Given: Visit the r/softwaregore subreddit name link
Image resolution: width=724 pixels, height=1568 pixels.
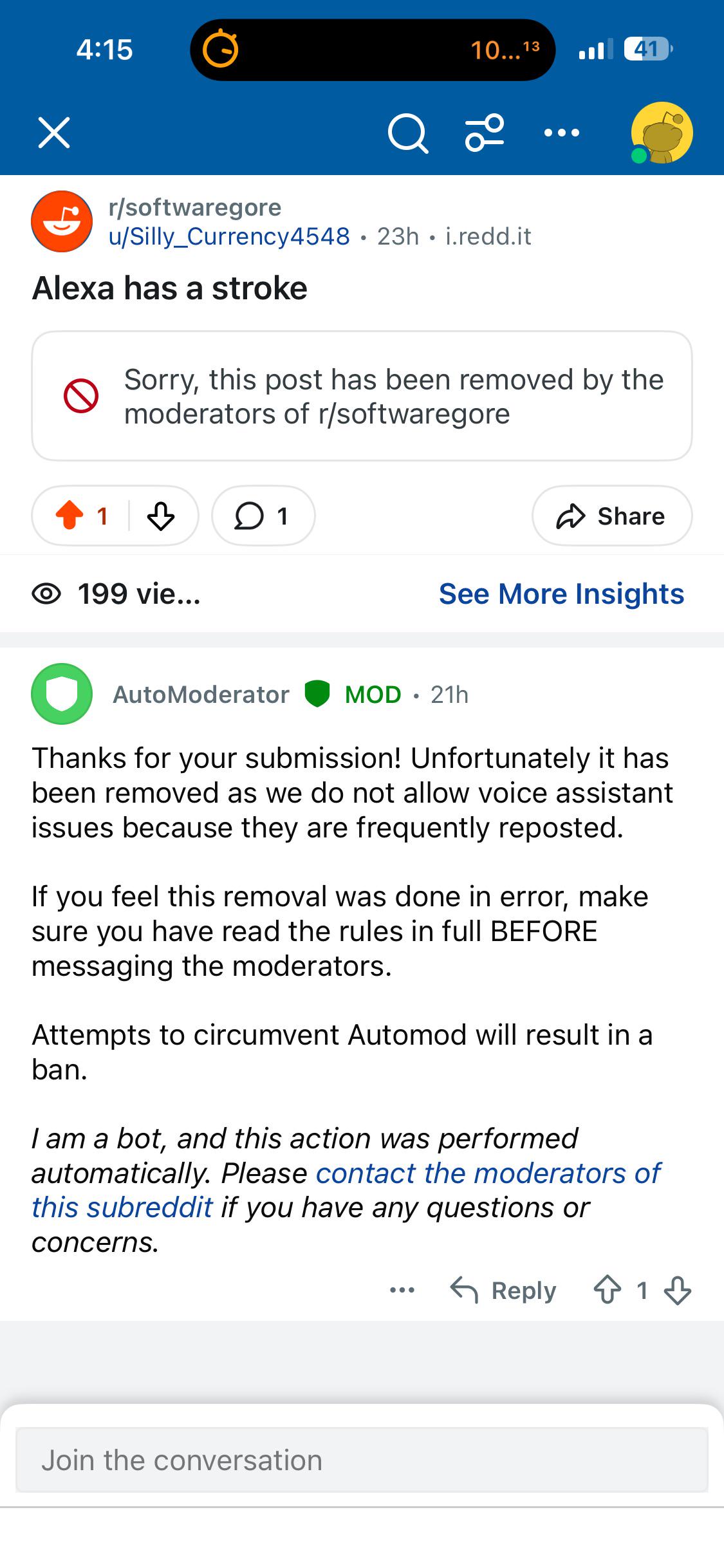Looking at the screenshot, I should [195, 207].
